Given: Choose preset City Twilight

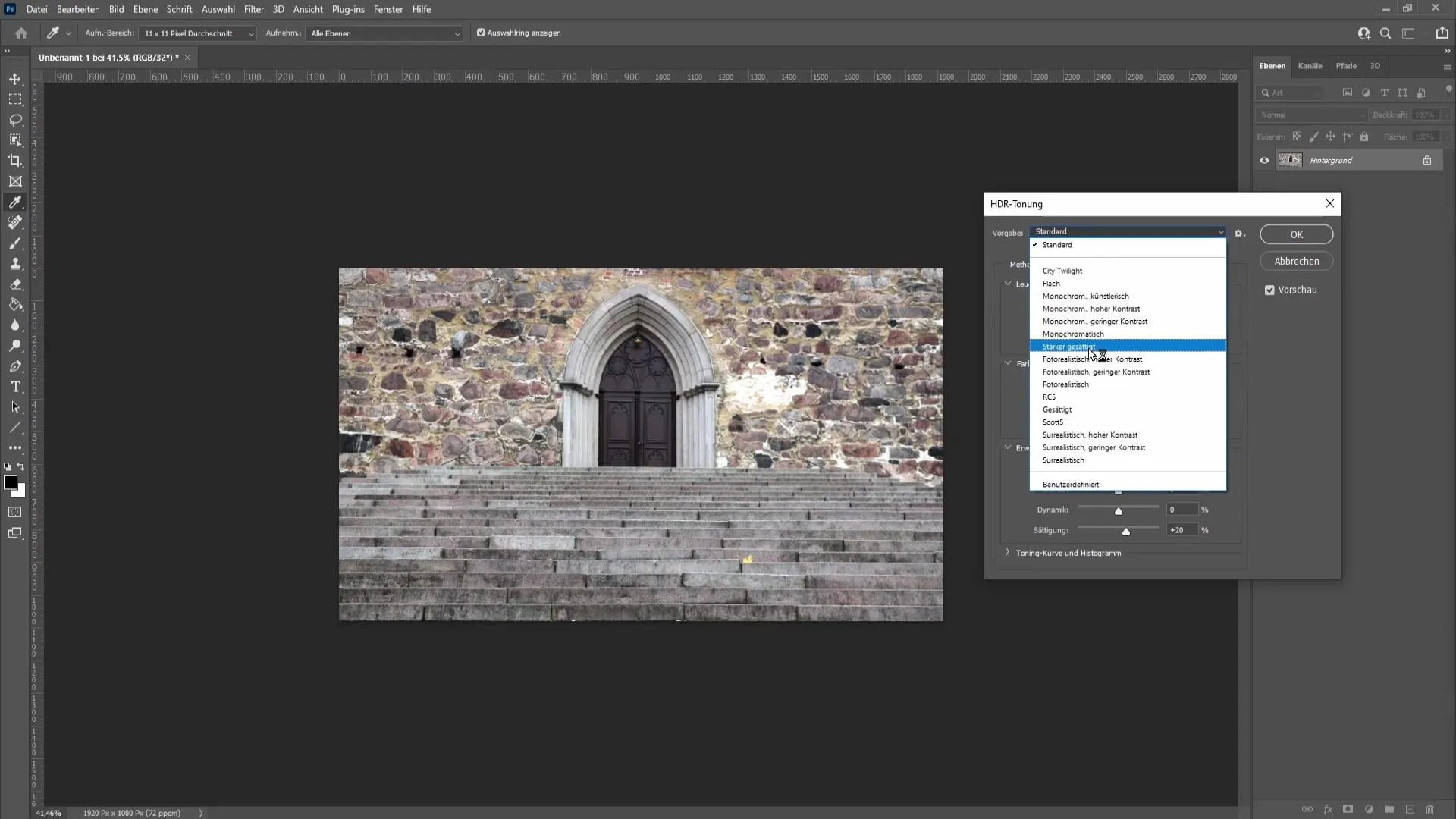Looking at the screenshot, I should tap(1128, 271).
